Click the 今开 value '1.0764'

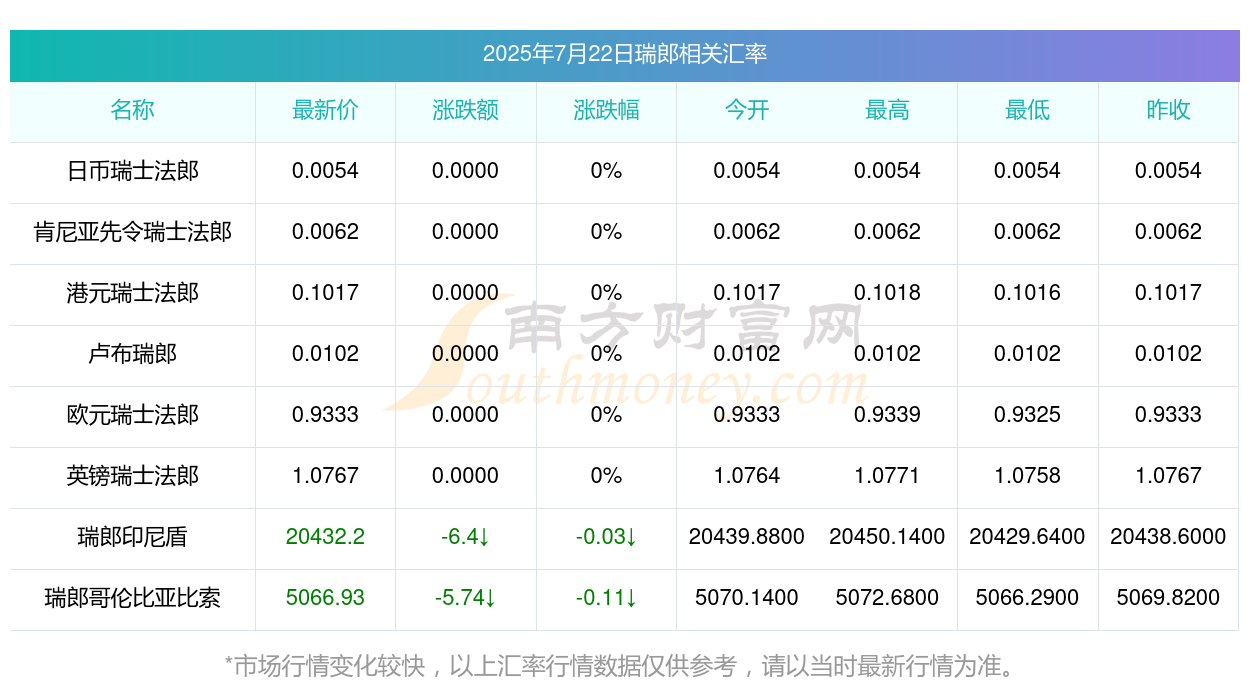[747, 476]
